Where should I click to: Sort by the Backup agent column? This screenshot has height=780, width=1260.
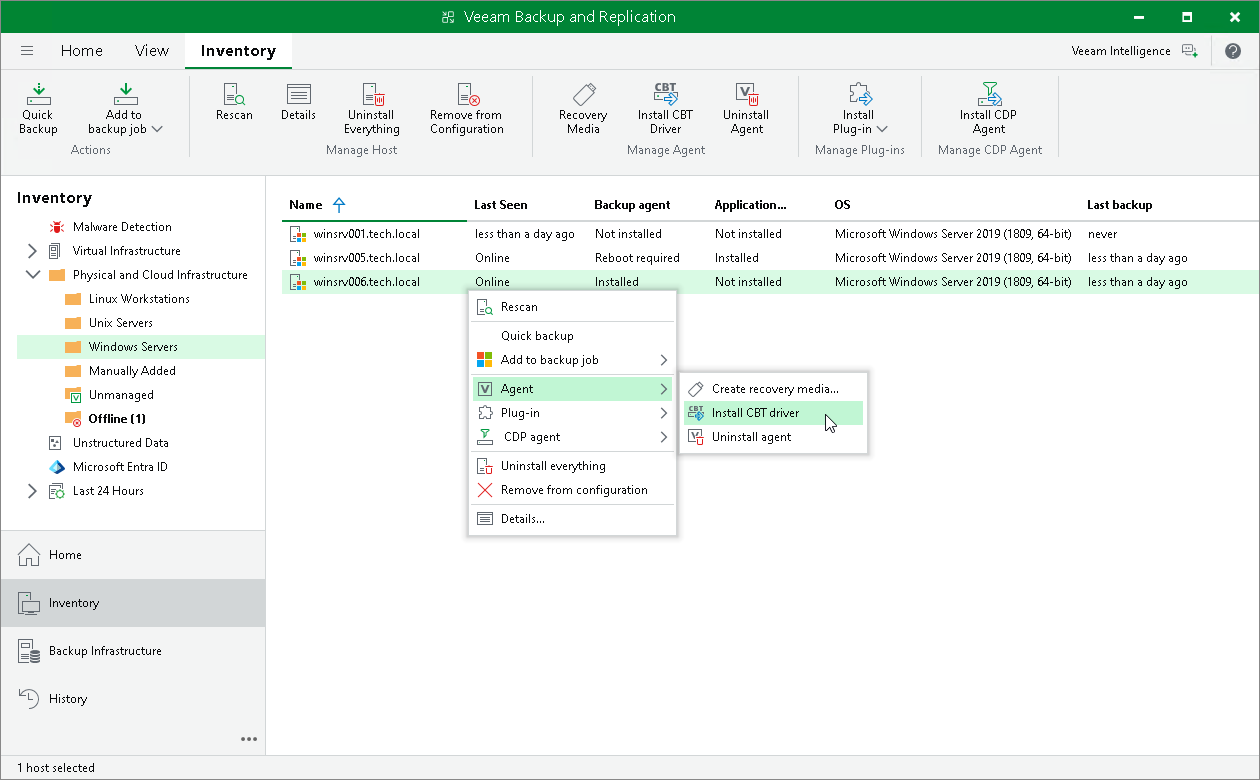point(633,205)
